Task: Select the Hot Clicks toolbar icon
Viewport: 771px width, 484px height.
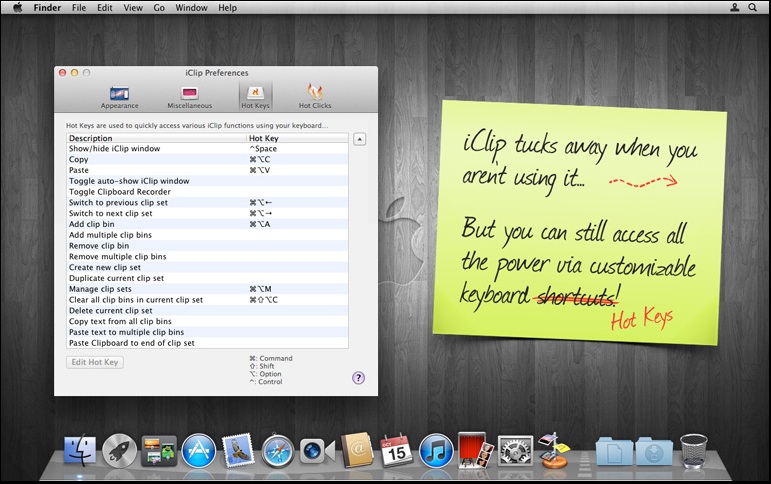Action: 314,96
